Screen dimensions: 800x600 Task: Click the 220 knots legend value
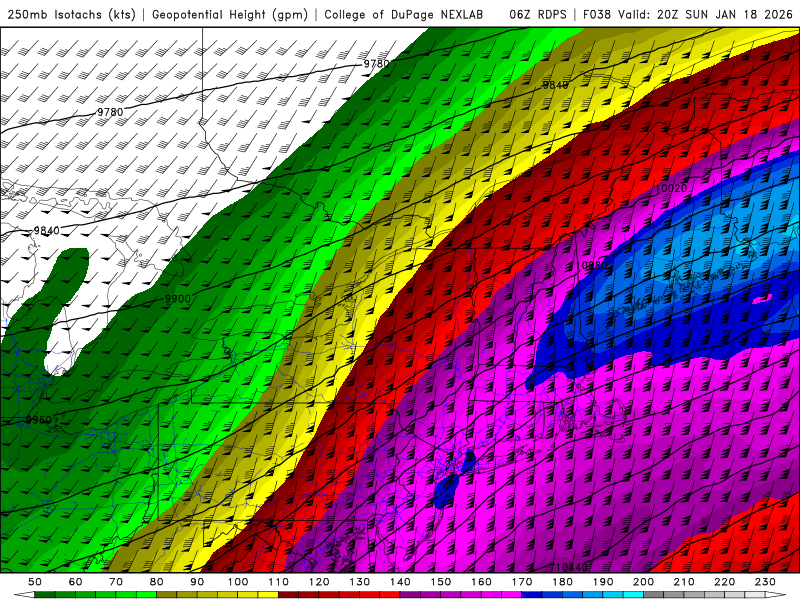pyautogui.click(x=724, y=582)
